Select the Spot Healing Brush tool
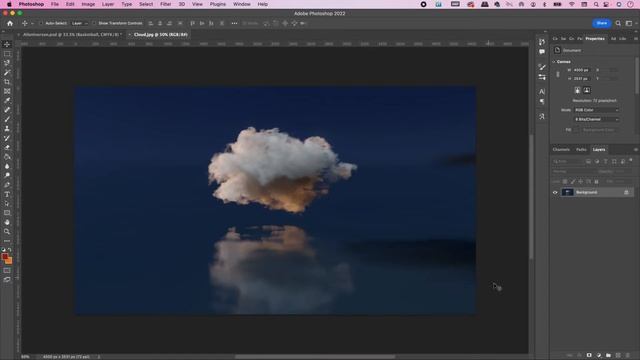The width and height of the screenshot is (640, 360). coord(7,110)
